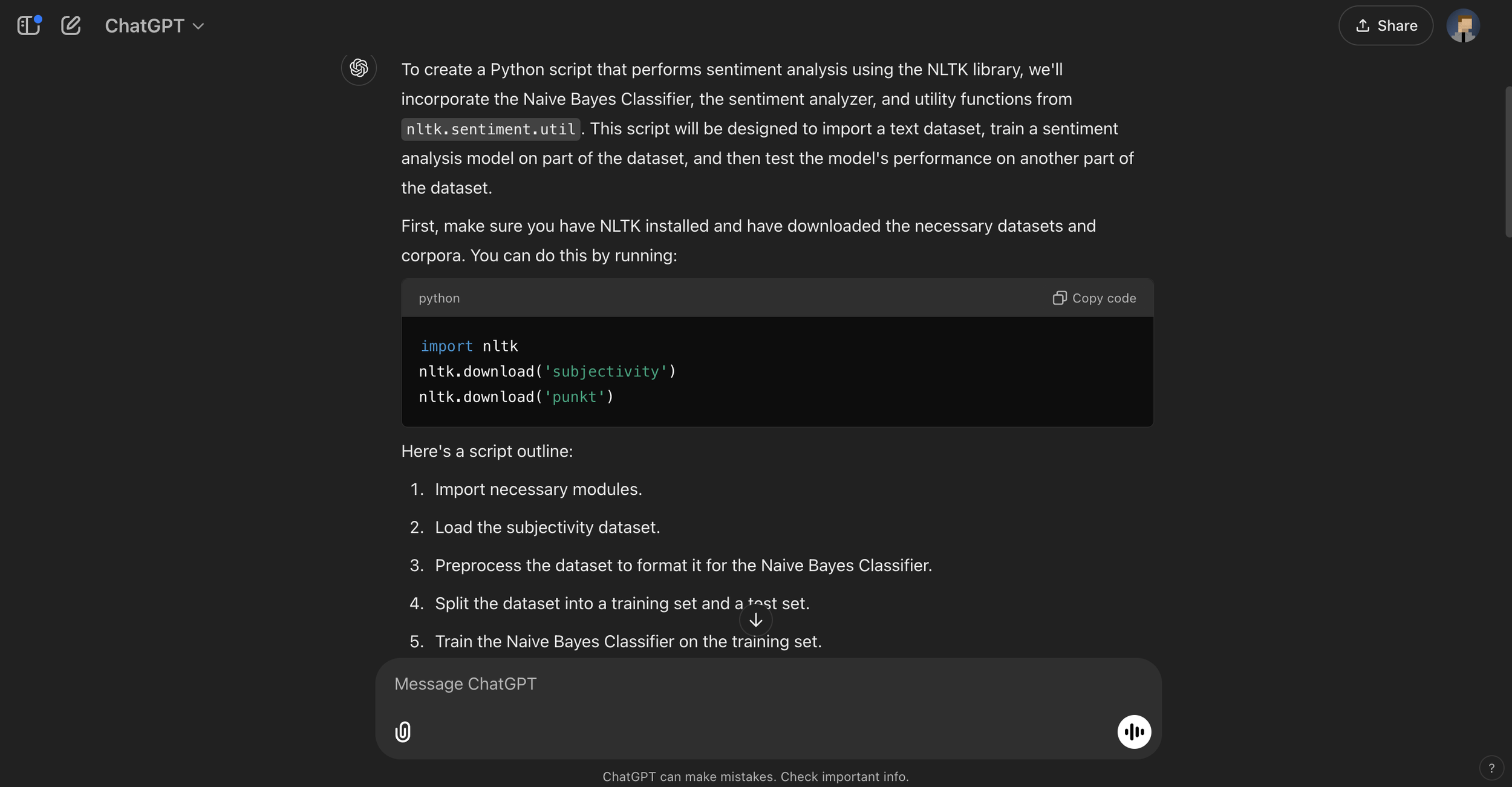Start a new chat with pencil icon
Image resolution: width=1512 pixels, height=787 pixels.
[x=71, y=25]
